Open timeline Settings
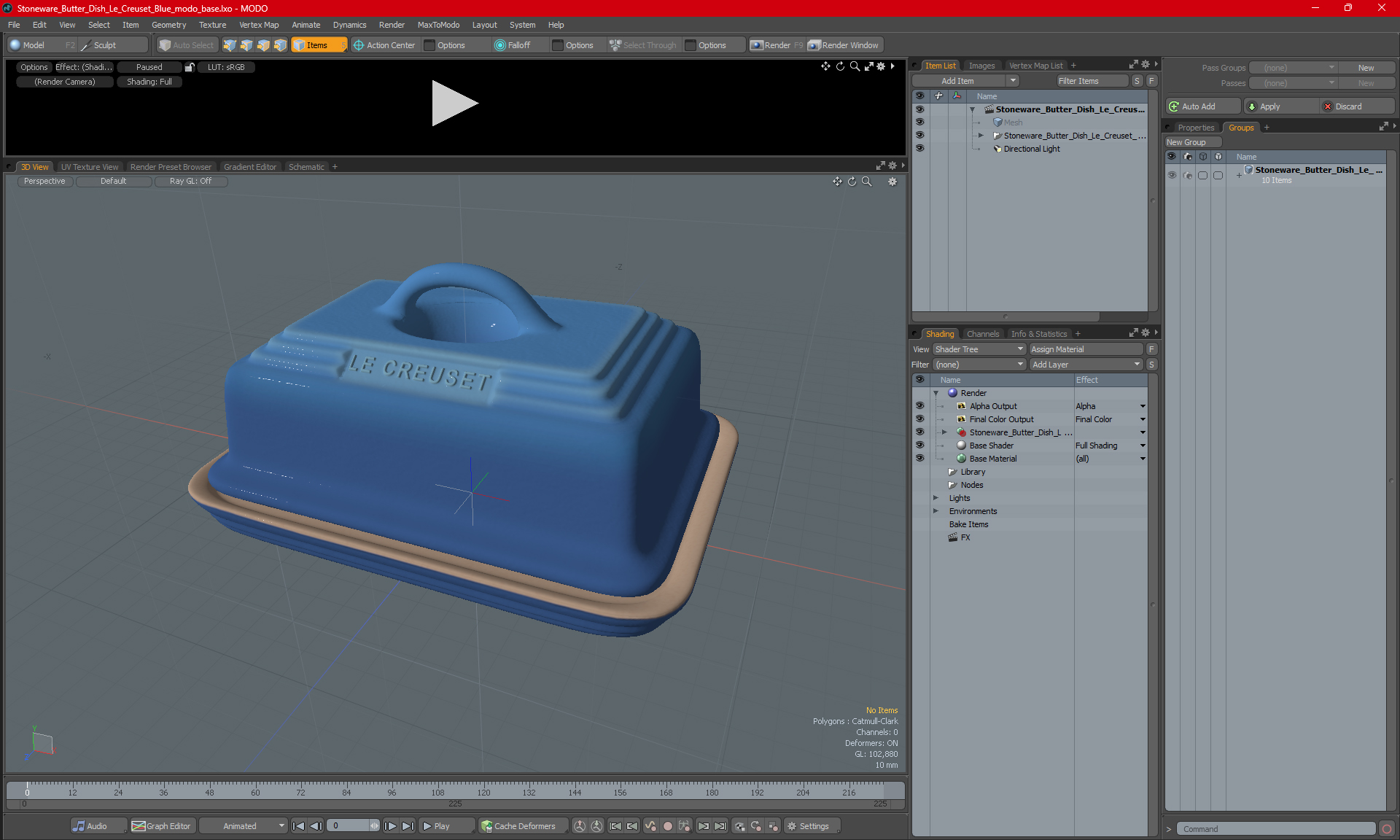The image size is (1400, 840). pos(812,826)
